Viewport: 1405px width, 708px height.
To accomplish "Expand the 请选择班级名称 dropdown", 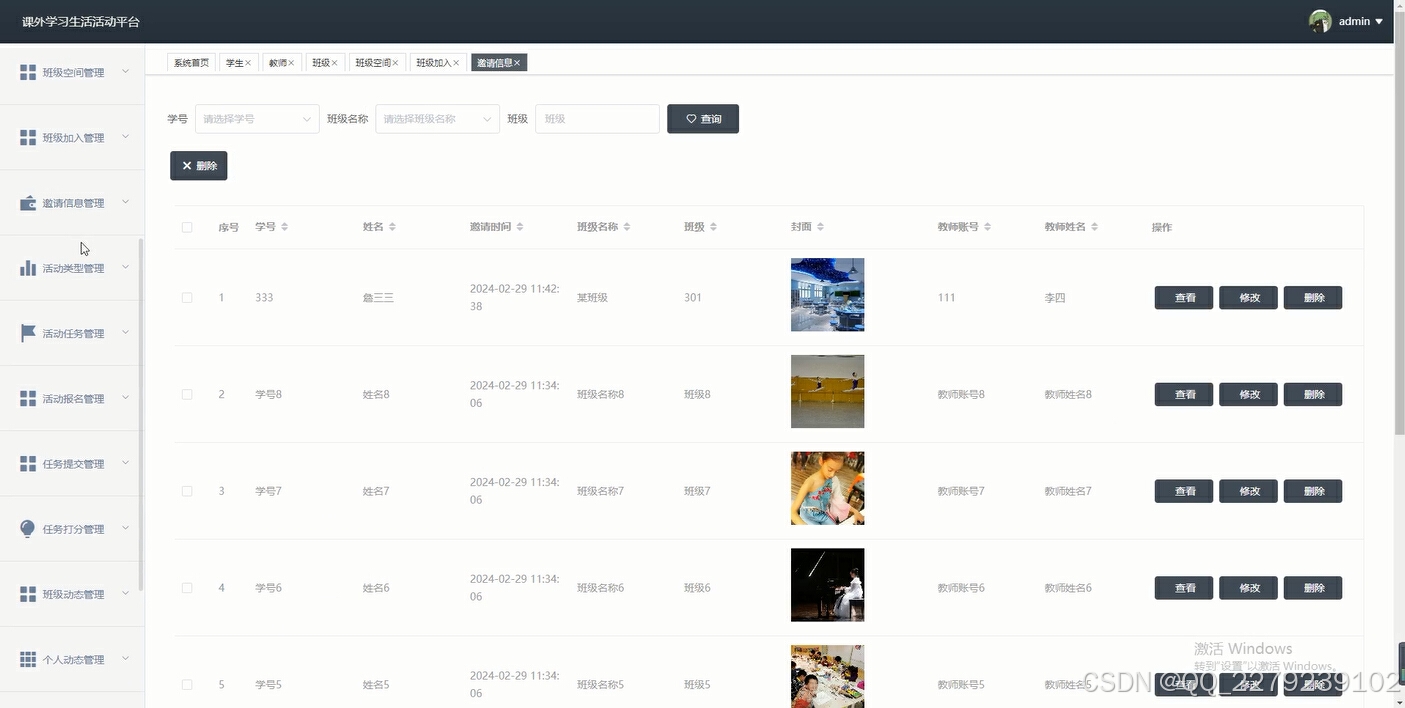I will (x=437, y=118).
